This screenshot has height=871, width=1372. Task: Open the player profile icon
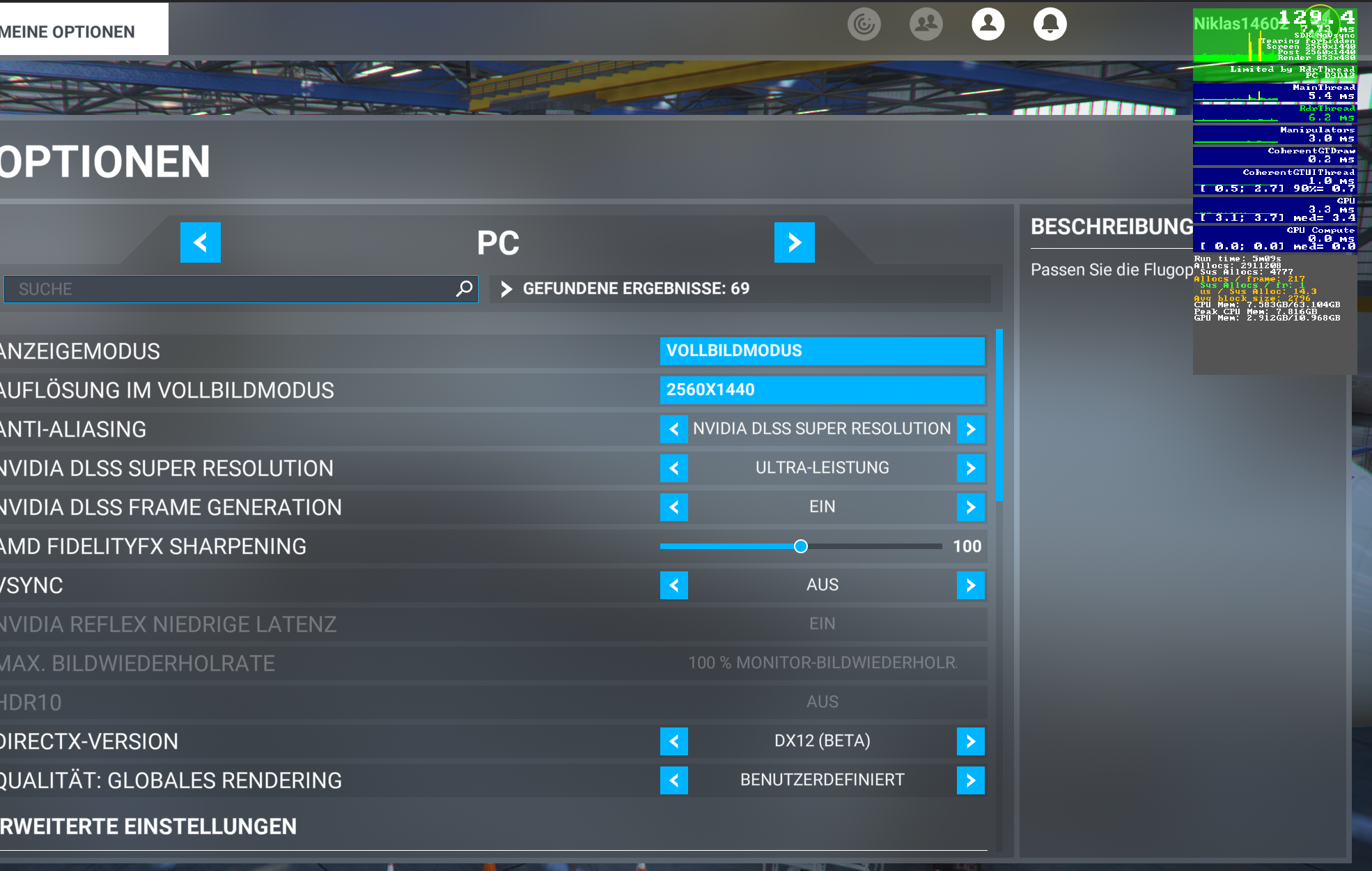click(988, 24)
